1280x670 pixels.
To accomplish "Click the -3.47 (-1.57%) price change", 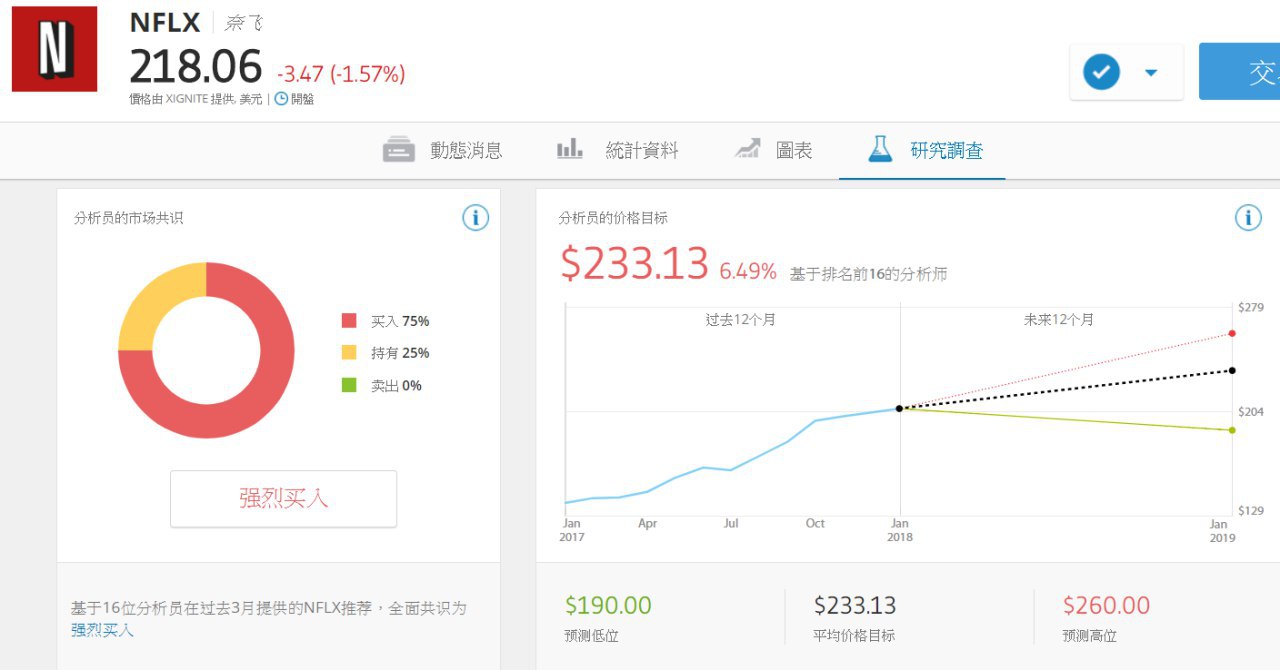I will [341, 74].
